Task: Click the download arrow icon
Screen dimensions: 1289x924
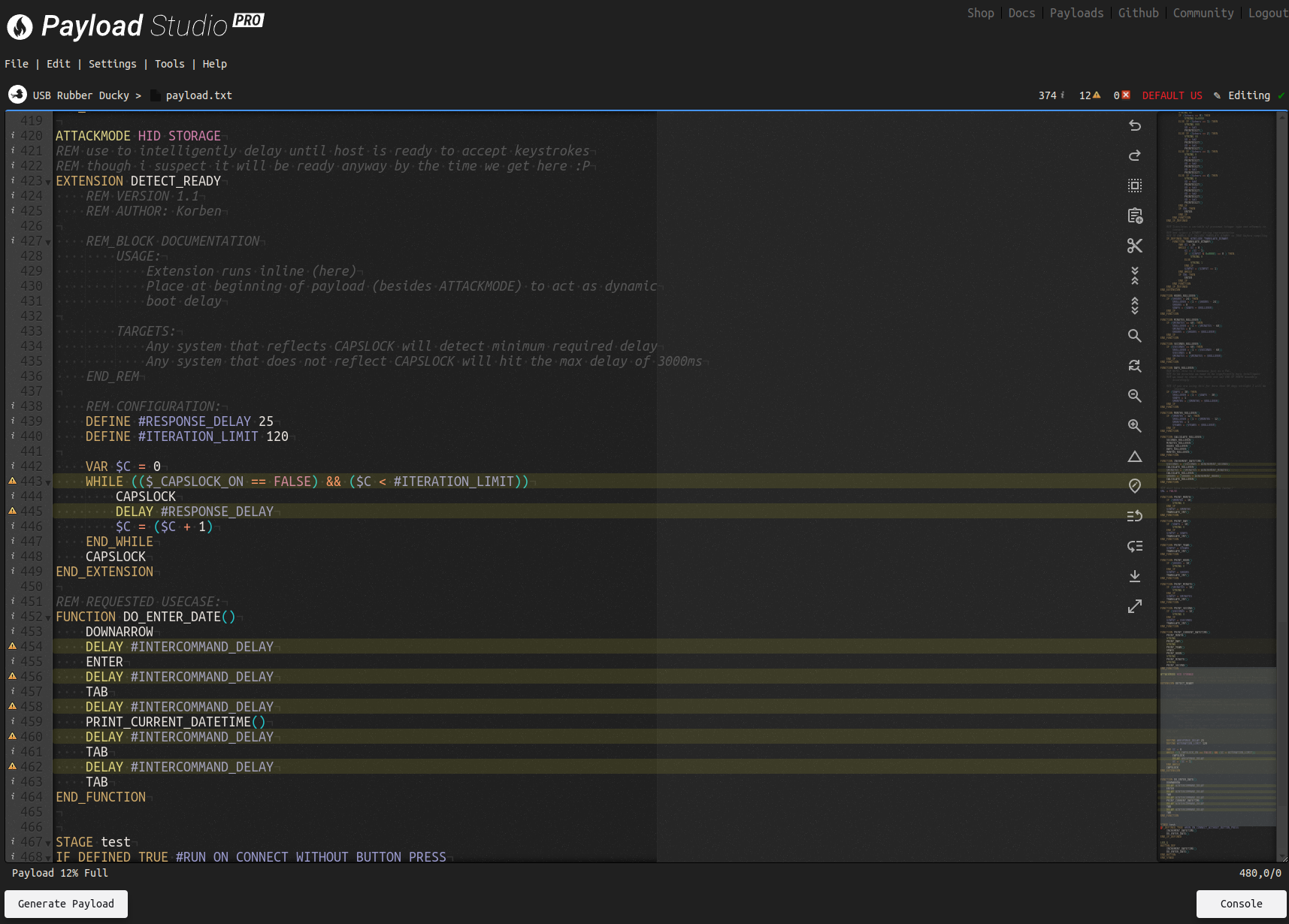Action: [1135, 576]
